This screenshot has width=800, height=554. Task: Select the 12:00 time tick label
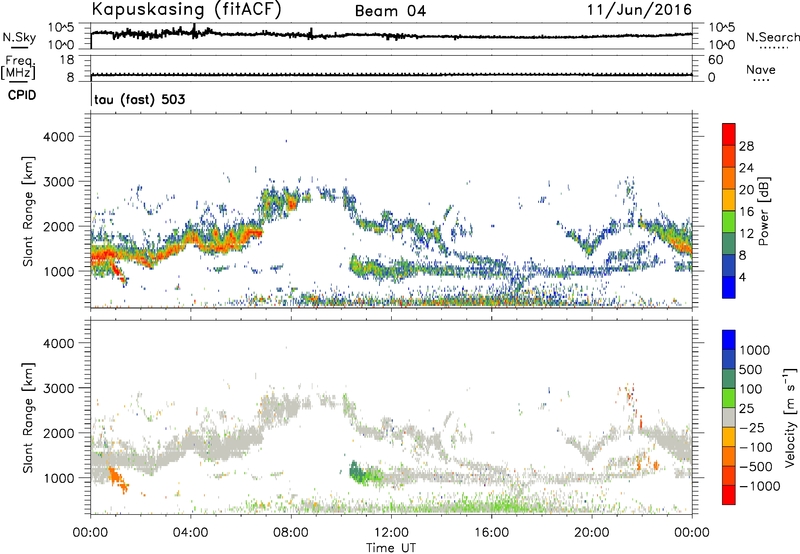pyautogui.click(x=391, y=533)
